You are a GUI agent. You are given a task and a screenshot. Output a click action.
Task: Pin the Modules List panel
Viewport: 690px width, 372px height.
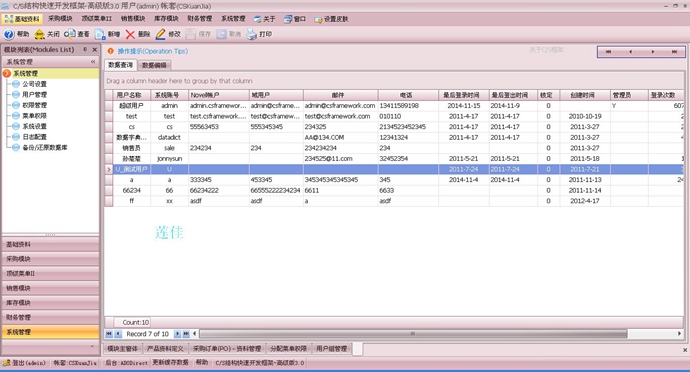point(85,50)
